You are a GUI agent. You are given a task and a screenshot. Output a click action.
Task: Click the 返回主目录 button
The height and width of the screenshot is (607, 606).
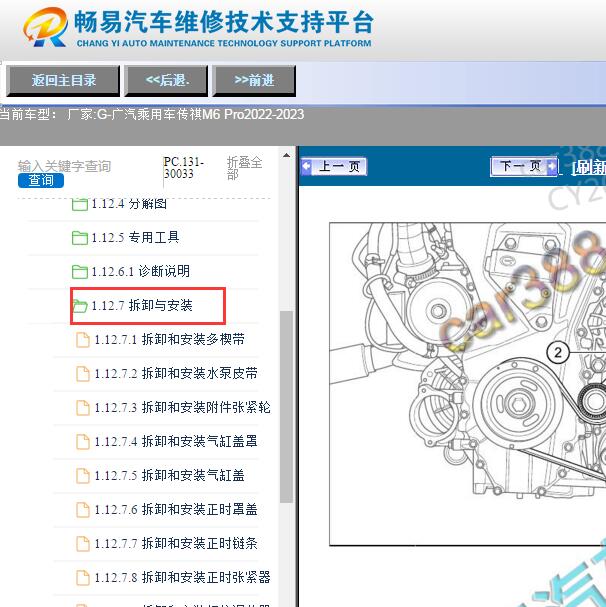pyautogui.click(x=63, y=81)
